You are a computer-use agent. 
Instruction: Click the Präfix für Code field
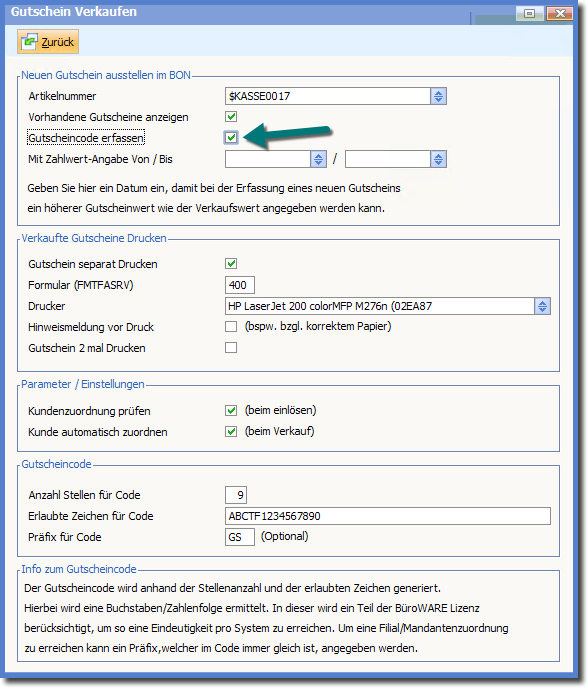(x=240, y=537)
